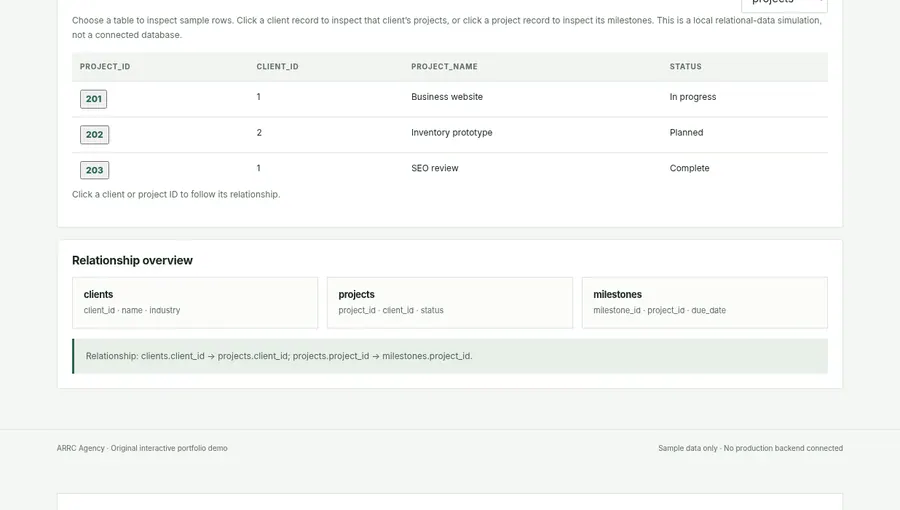Select the milestones relationship card
The image size is (900, 510).
point(705,303)
